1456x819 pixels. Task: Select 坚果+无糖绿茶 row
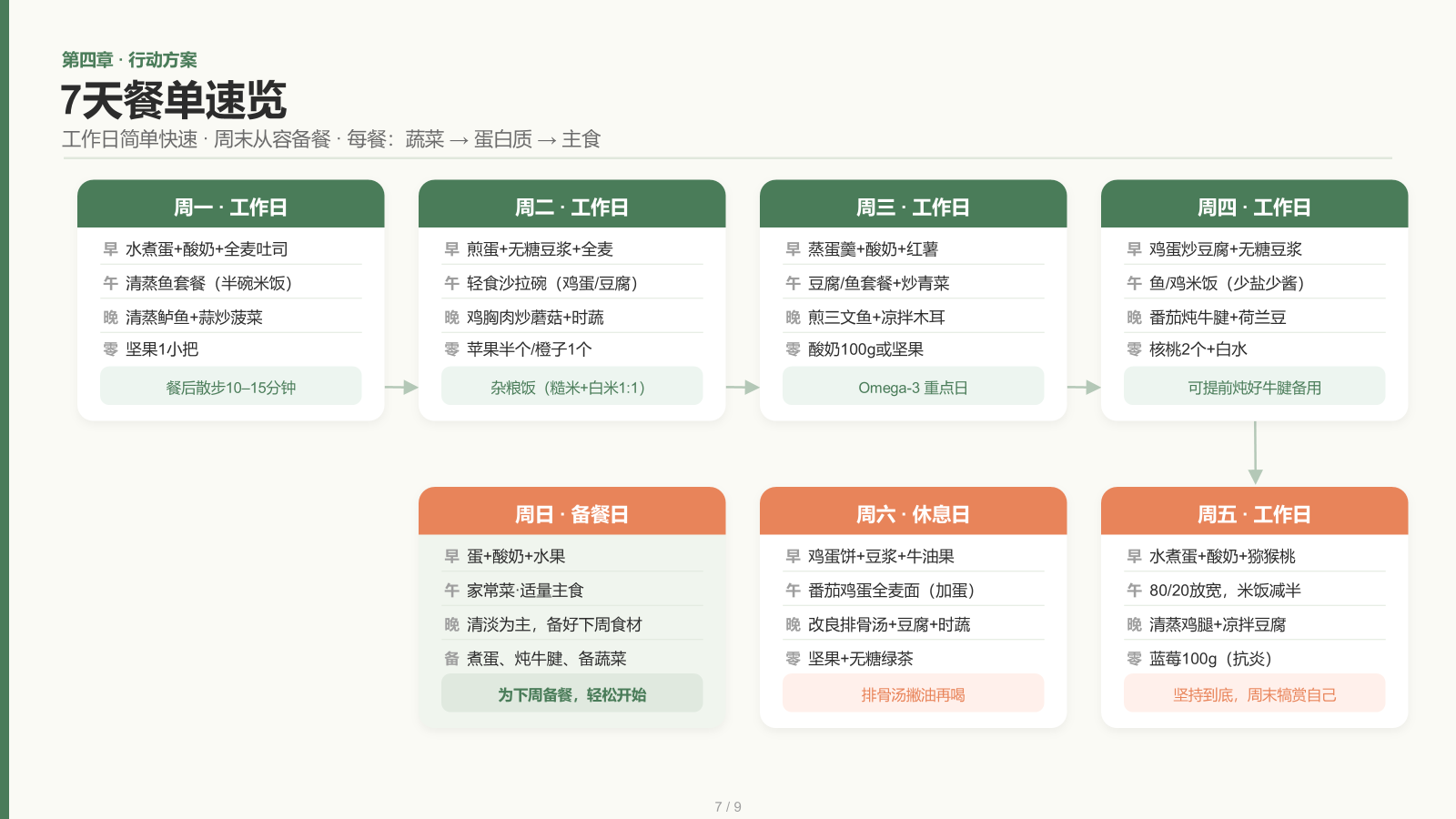click(x=914, y=658)
